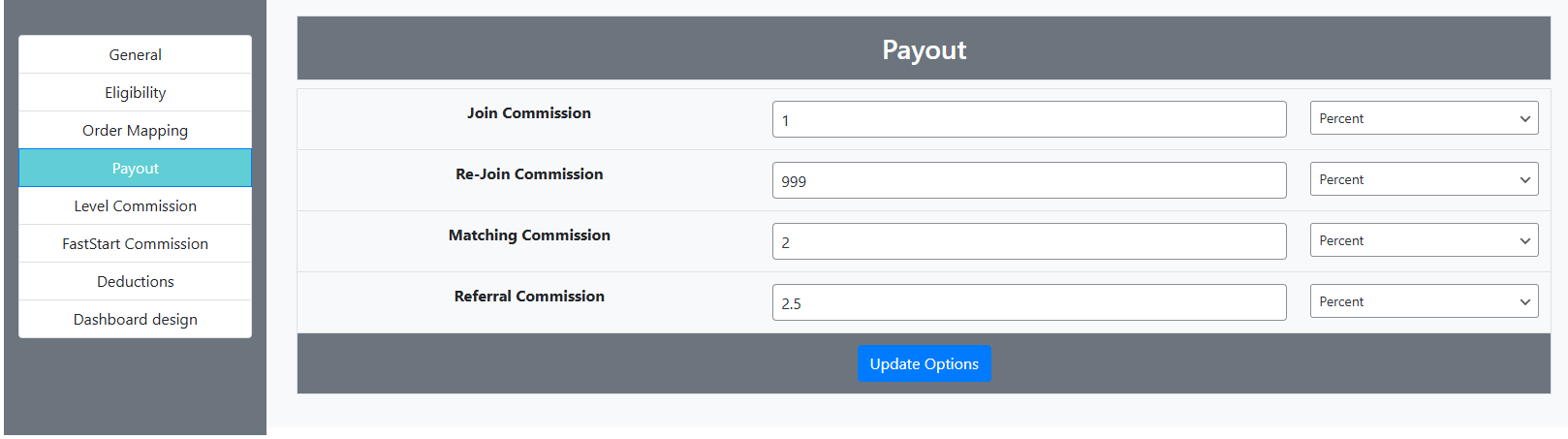Switch to the Eligibility tab
The width and height of the screenshot is (1568, 439).
135,93
